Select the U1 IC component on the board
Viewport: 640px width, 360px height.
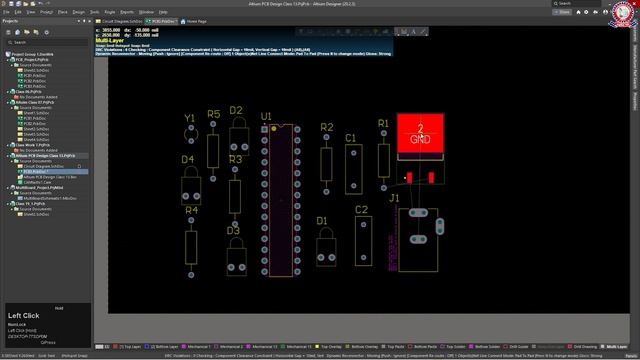[281, 200]
